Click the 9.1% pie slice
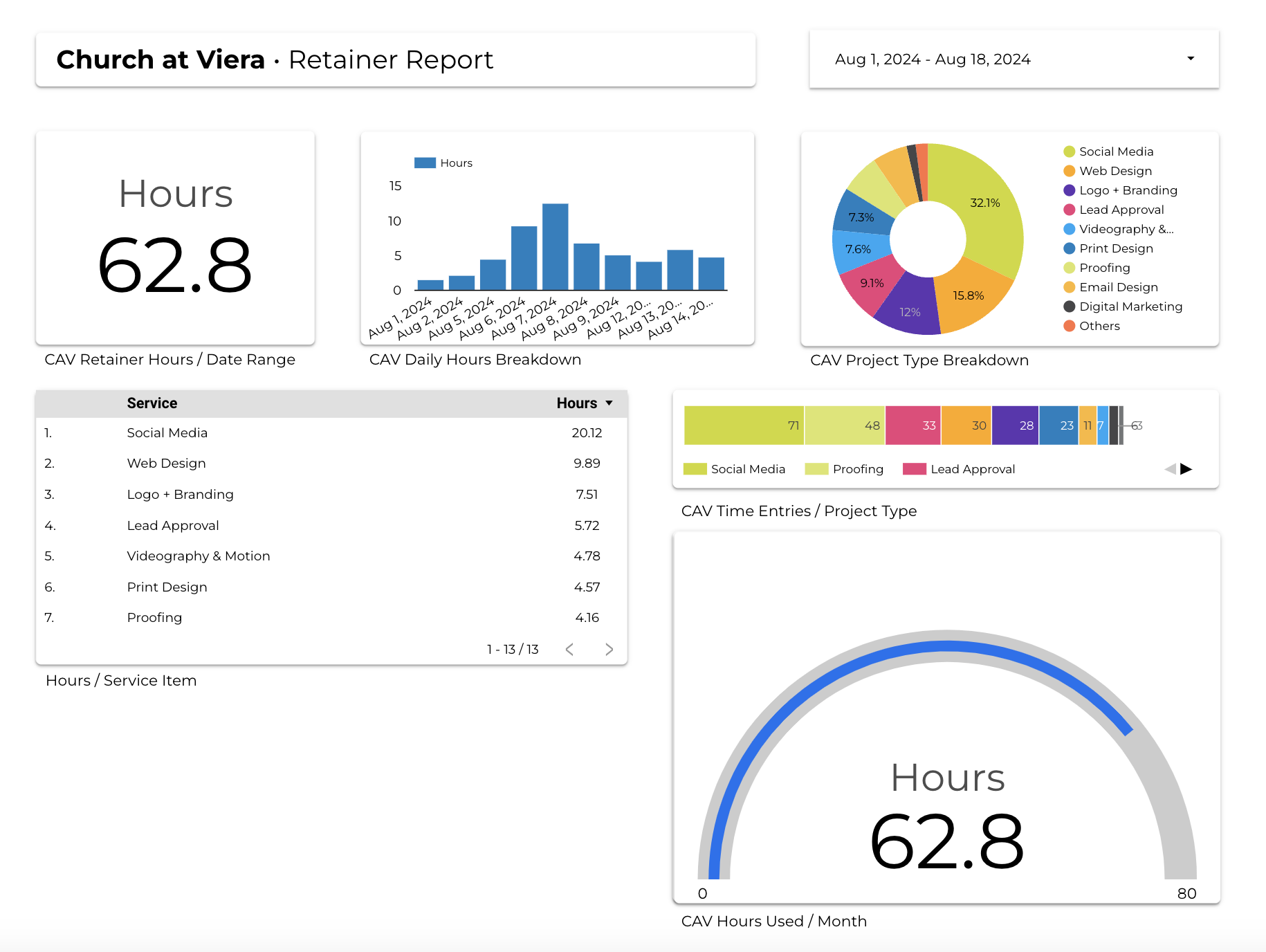Screen dimensions: 1266x952 872,283
